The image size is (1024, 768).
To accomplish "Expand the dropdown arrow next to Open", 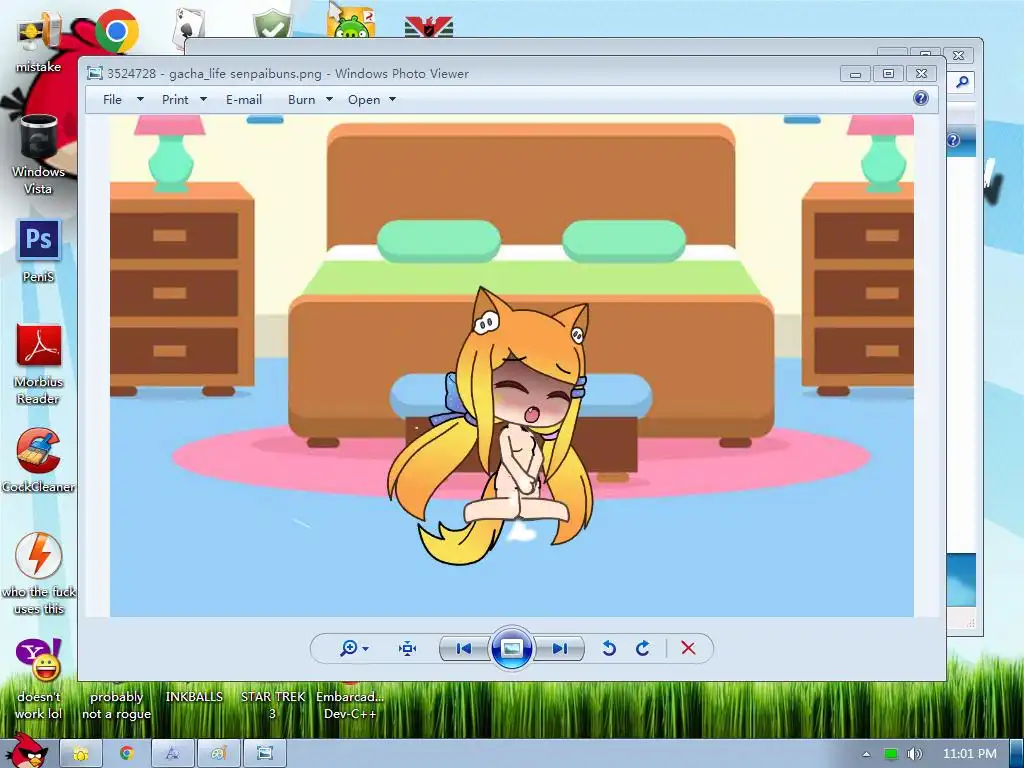I will (392, 99).
